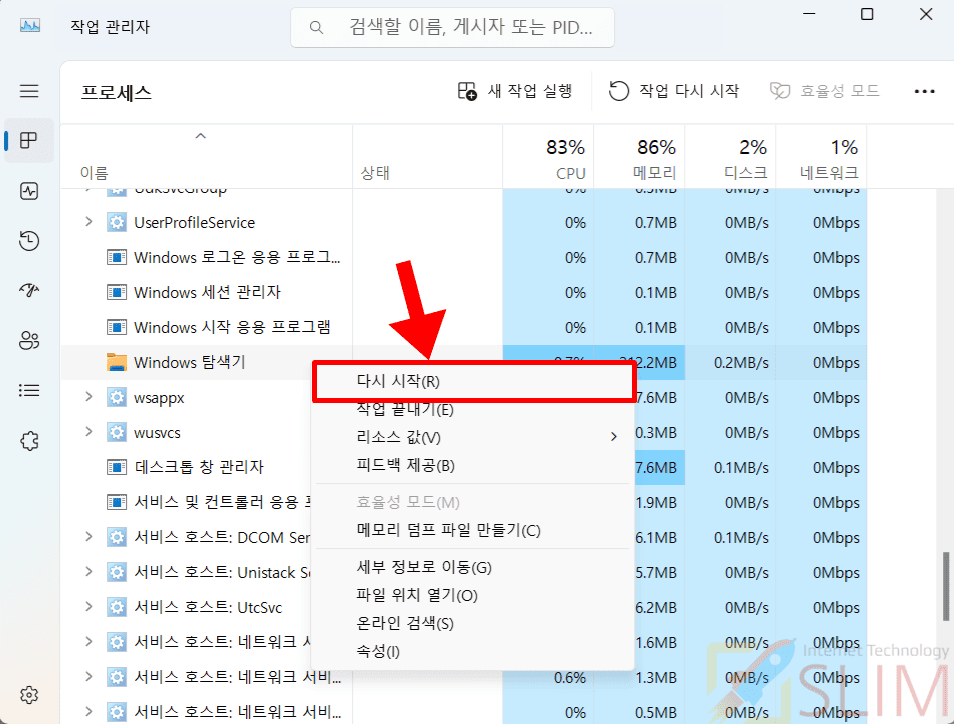
Task: Open the Details list sidebar icon
Action: click(29, 390)
